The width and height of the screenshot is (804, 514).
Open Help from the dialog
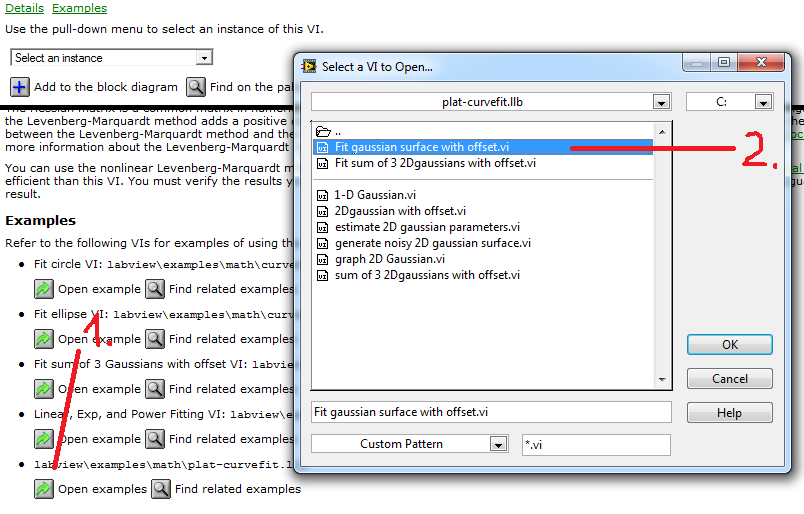pos(730,412)
